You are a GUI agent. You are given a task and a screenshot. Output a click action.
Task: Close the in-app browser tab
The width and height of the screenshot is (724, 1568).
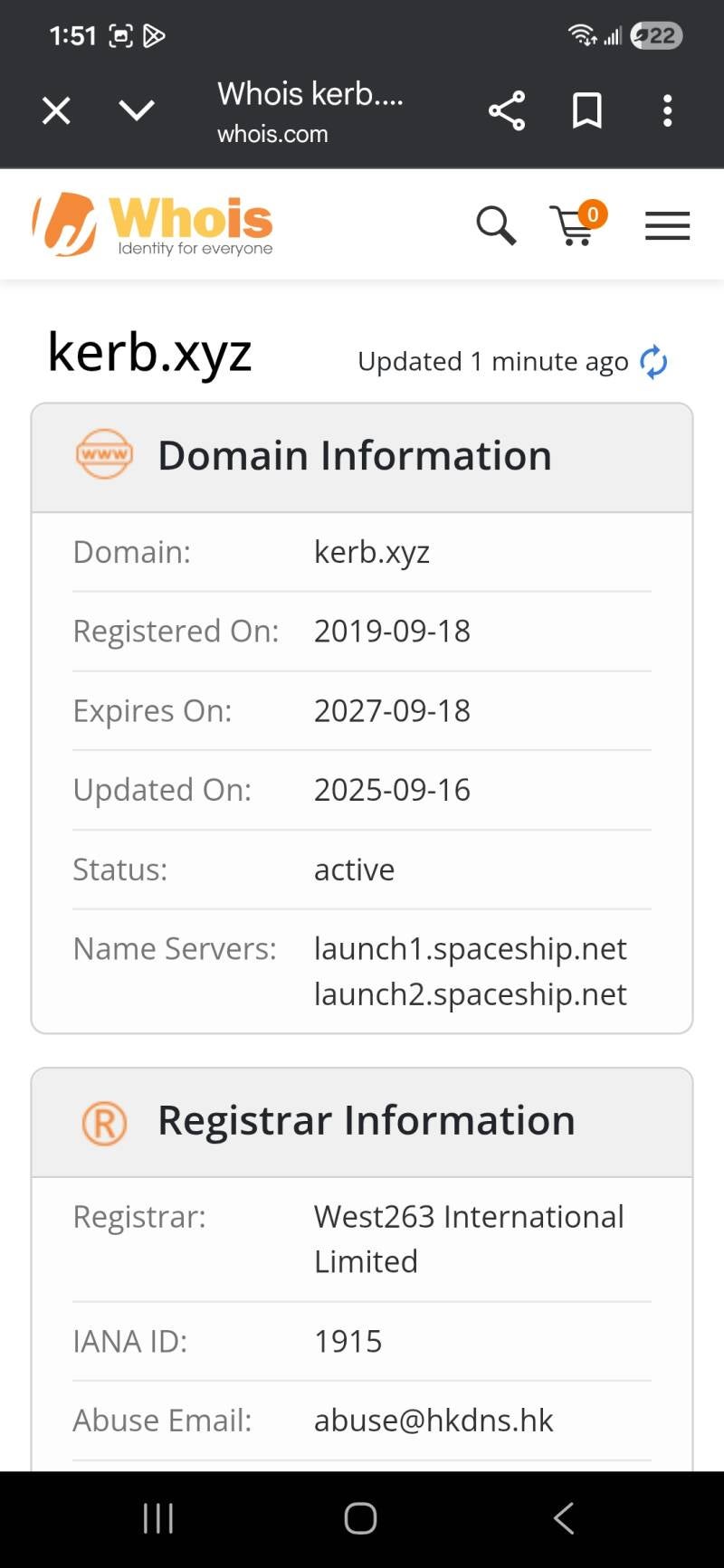pos(56,111)
